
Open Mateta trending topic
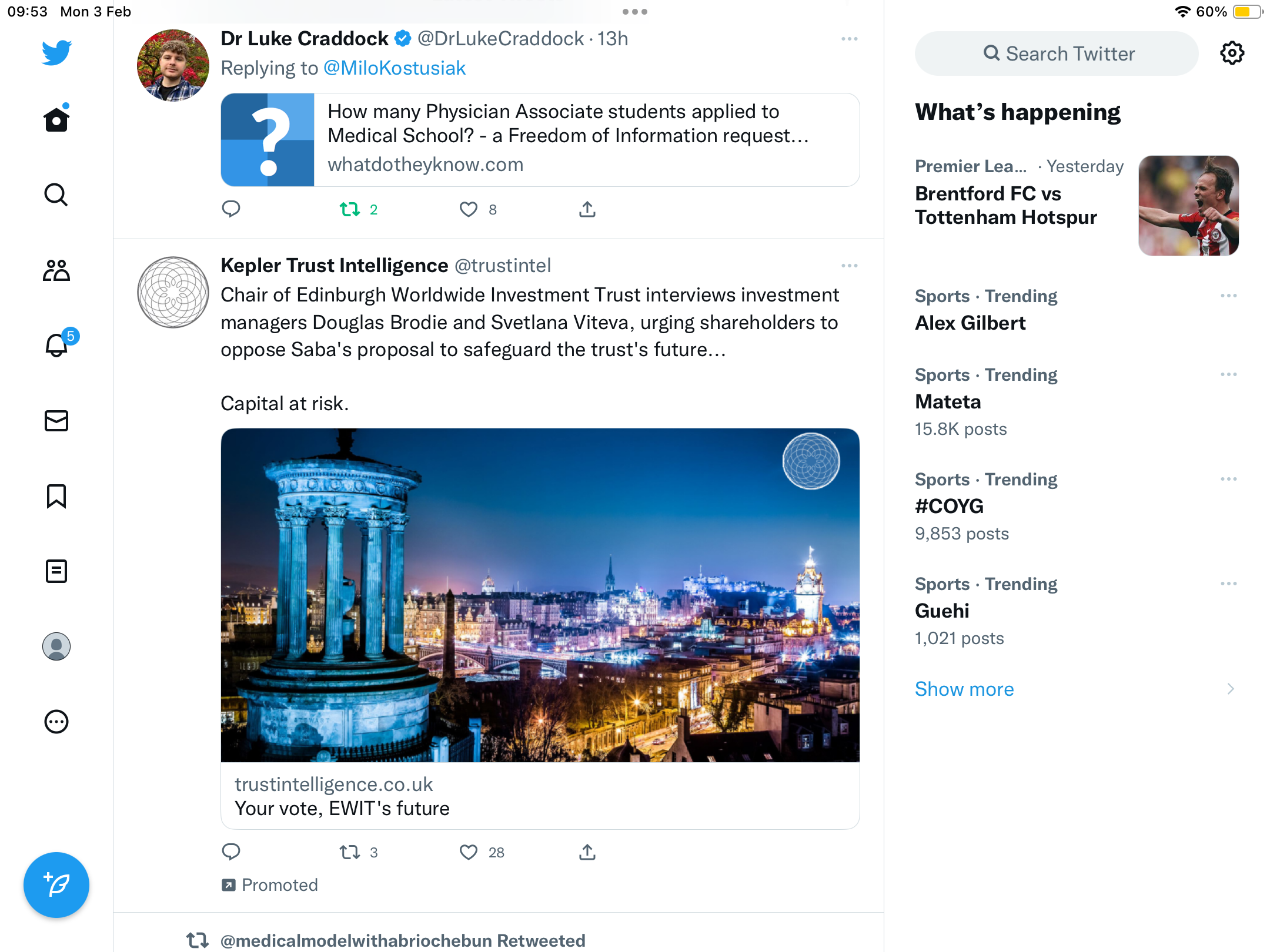pyautogui.click(x=948, y=401)
